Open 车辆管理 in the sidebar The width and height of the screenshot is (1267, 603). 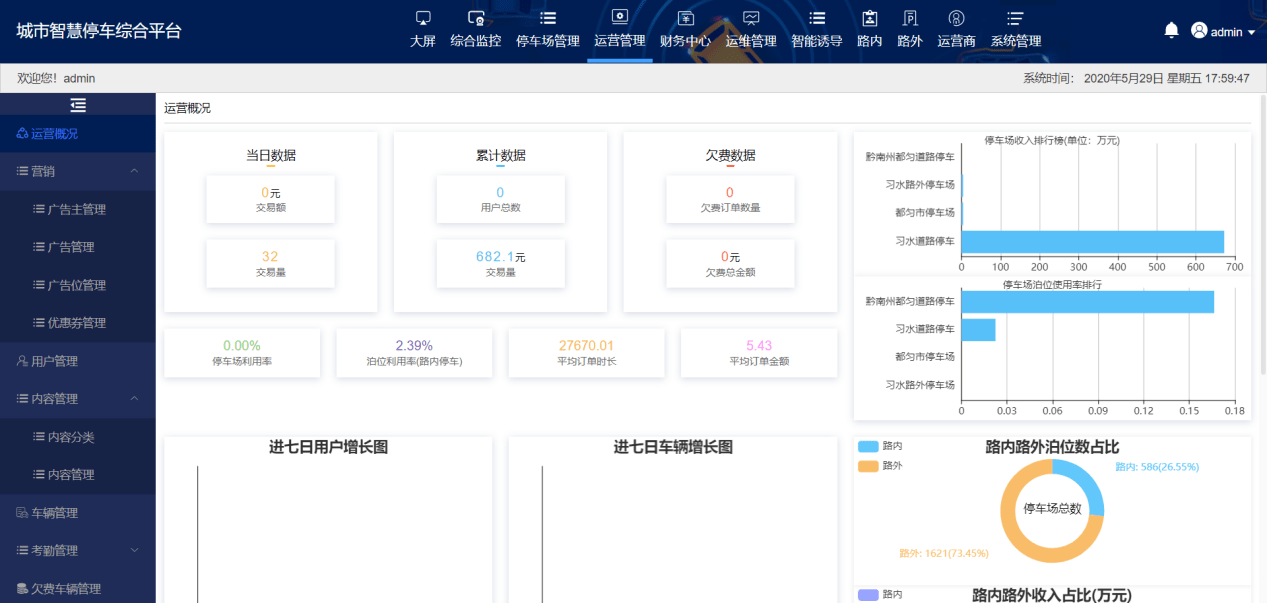pos(78,513)
